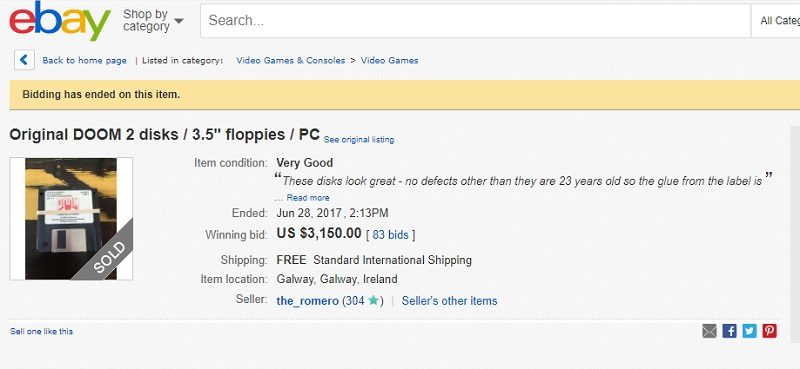Open the Video Games breadcrumb link
Image resolution: width=800 pixels, height=369 pixels.
tap(389, 60)
